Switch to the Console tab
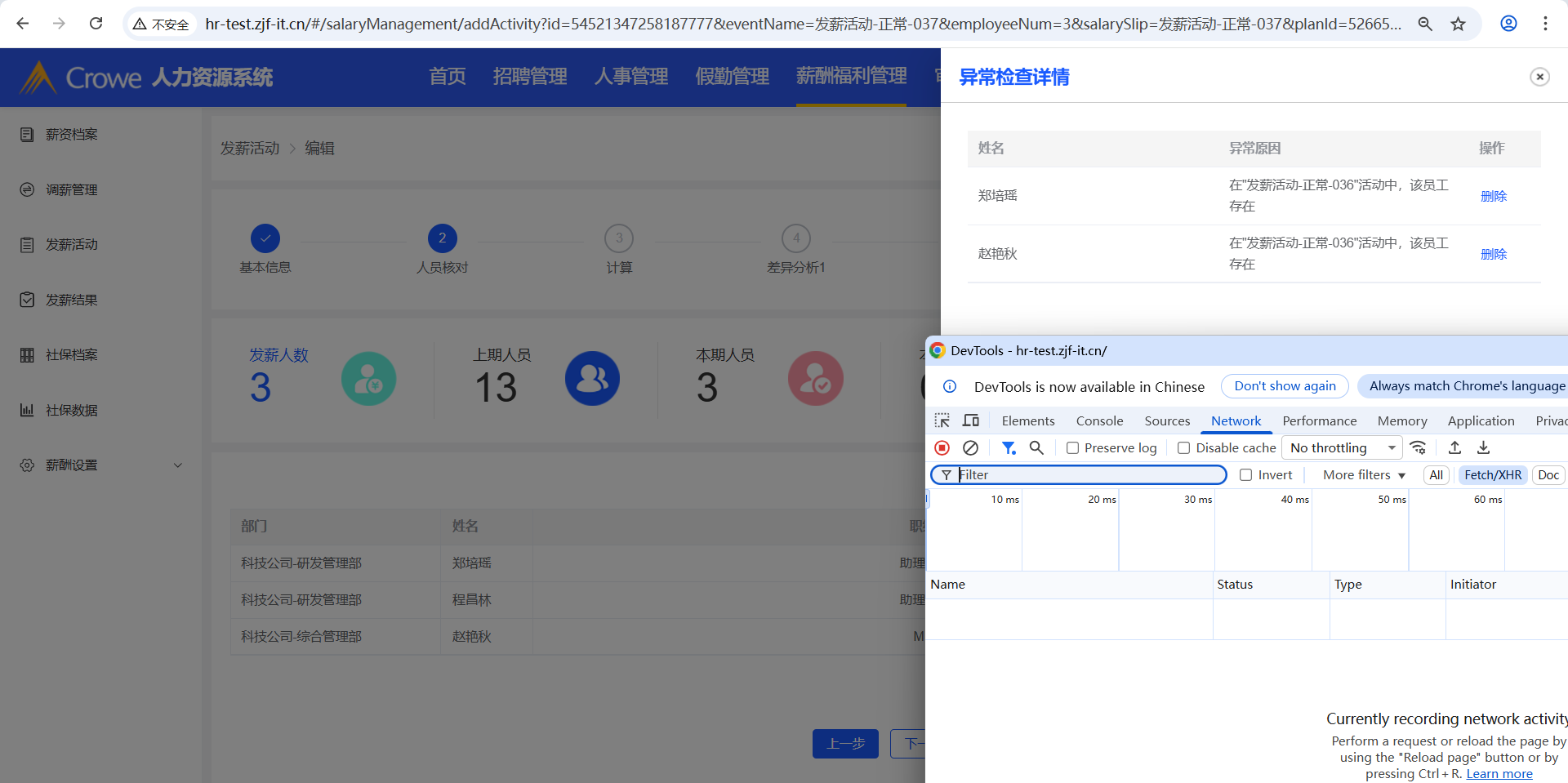 tap(1099, 421)
